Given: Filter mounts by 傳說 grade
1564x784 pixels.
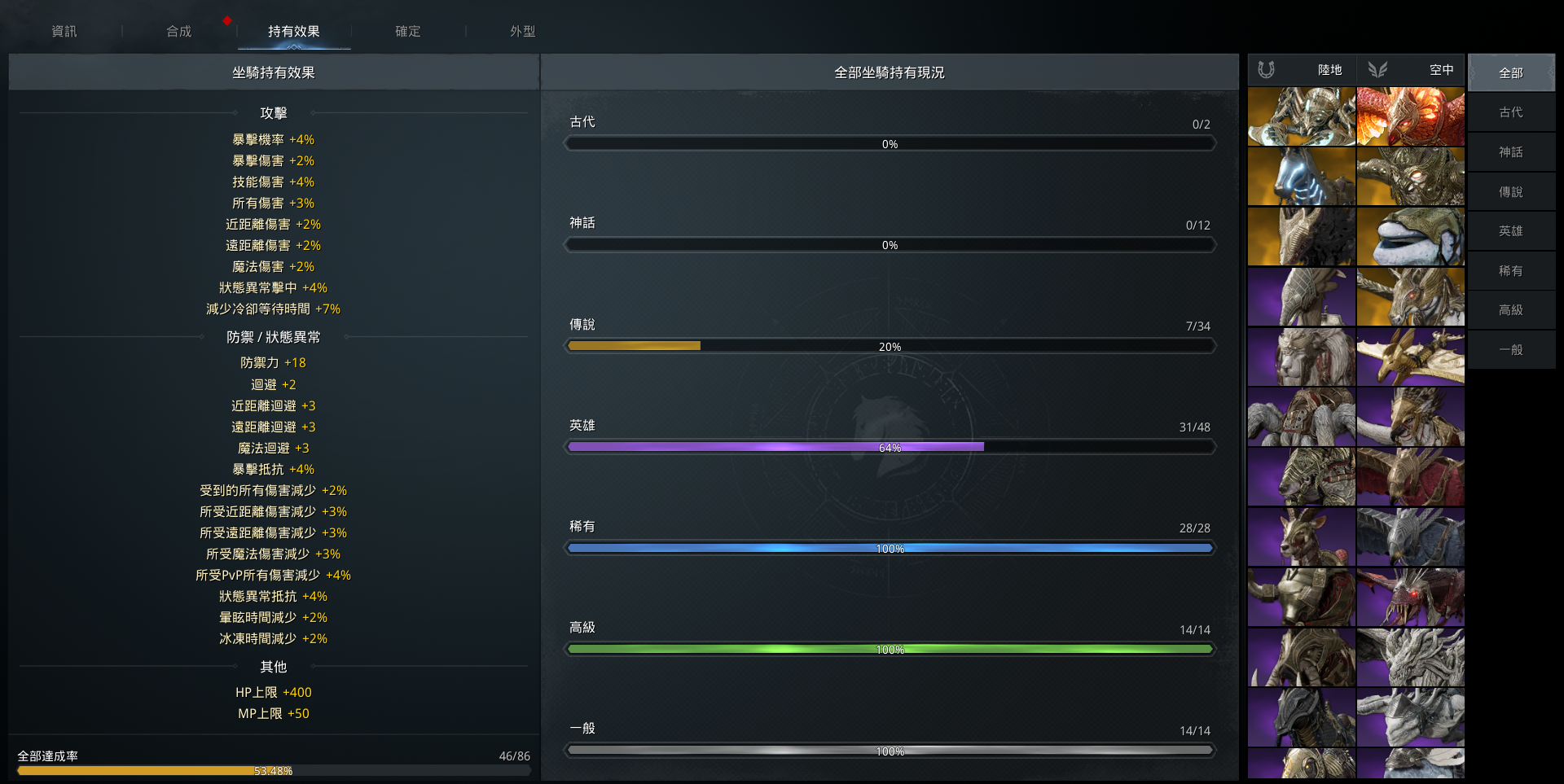Looking at the screenshot, I should click(x=1511, y=192).
